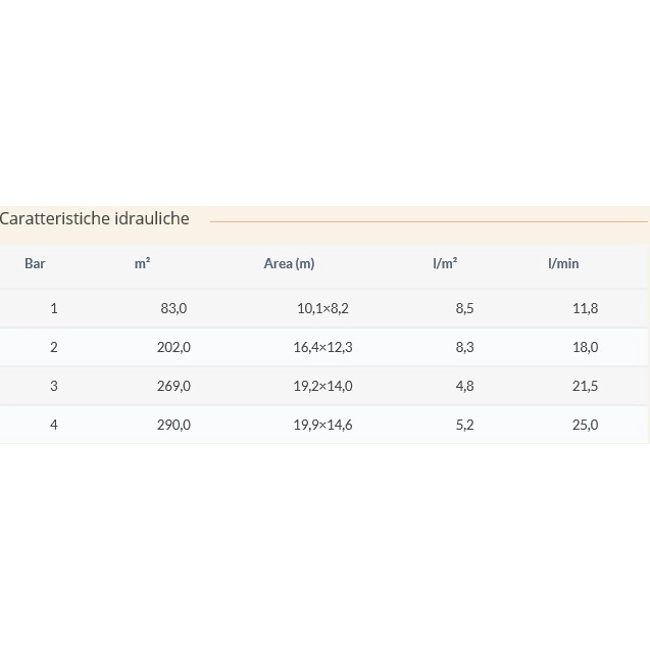
Task: Select area cell 16,4×12,3
Action: (323, 347)
